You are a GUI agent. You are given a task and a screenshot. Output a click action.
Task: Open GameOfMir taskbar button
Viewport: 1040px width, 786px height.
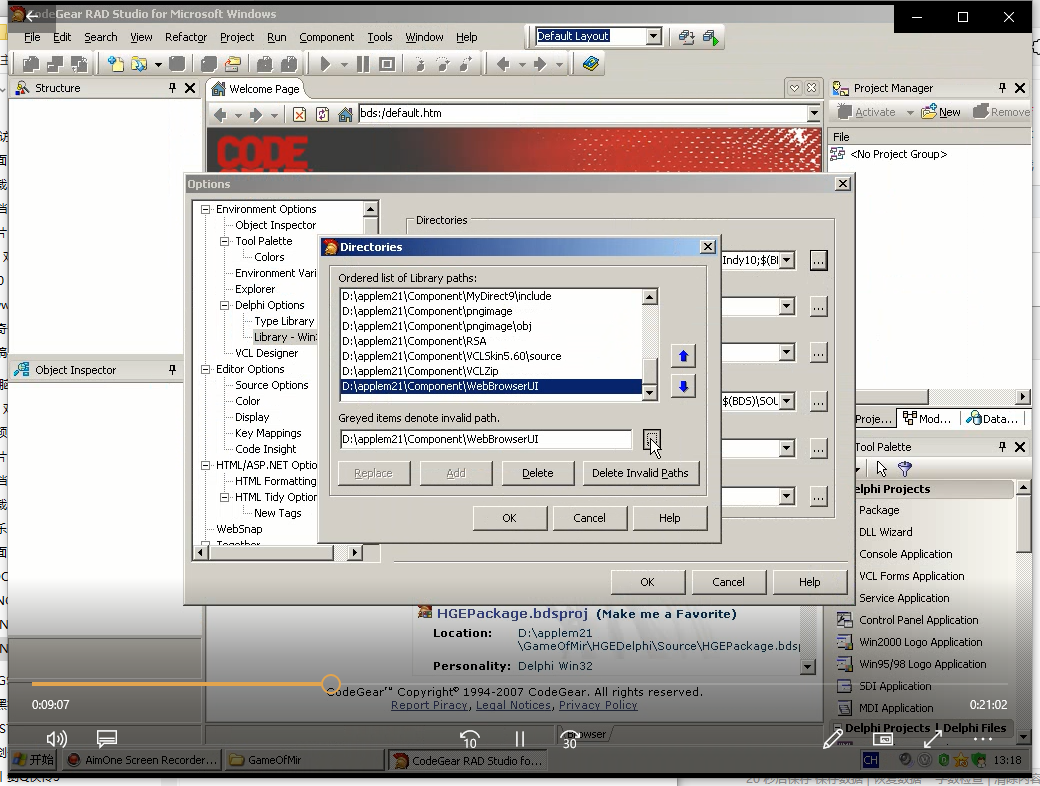[304, 760]
